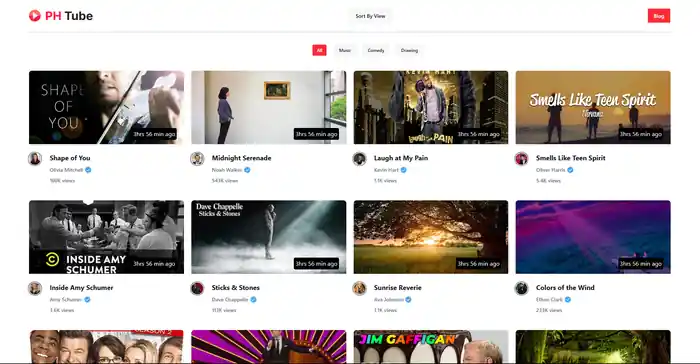700x364 pixels.
Task: Open Noah Walker's avatar beside Midnight Serenade
Action: [x=197, y=159]
